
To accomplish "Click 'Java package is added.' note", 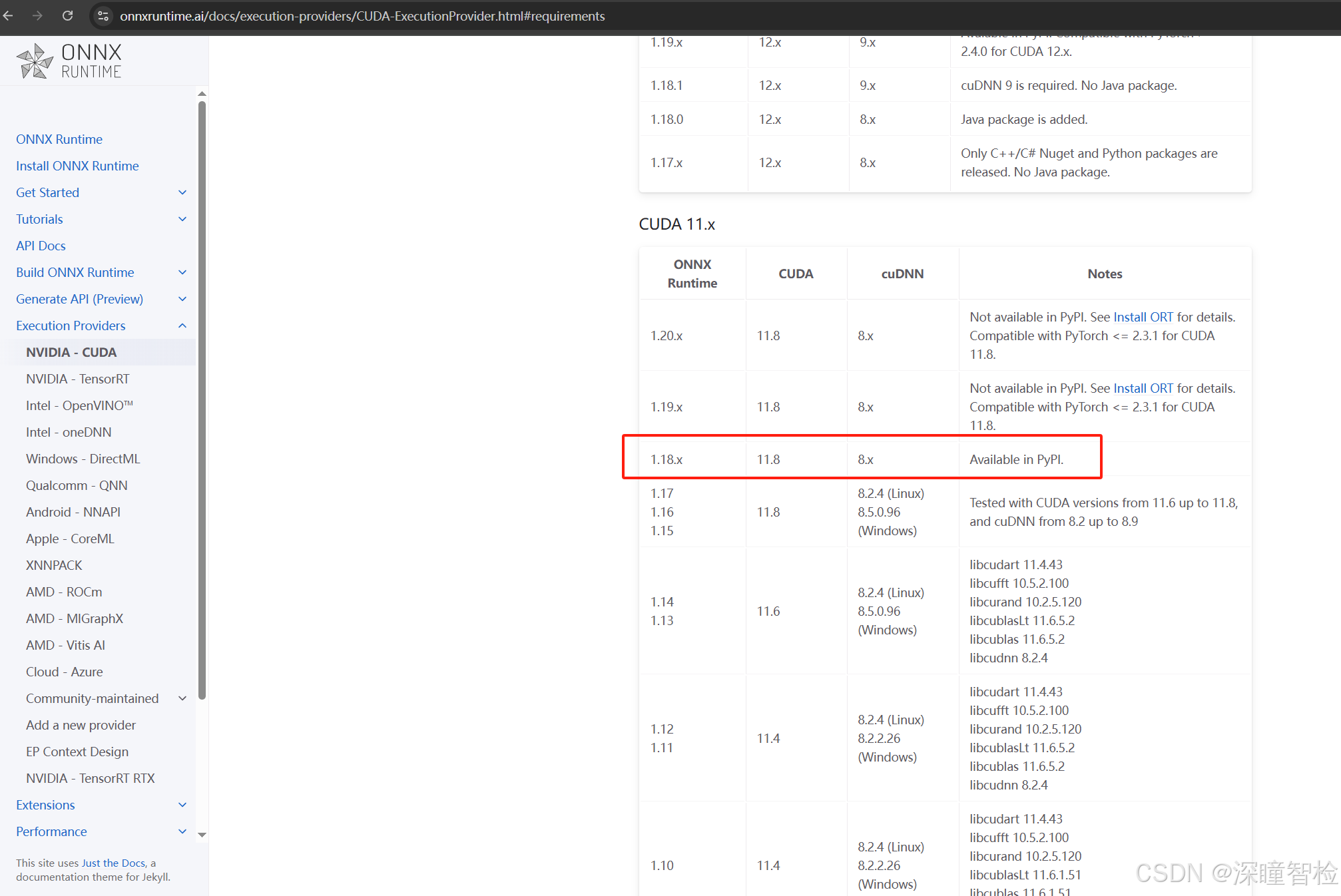I will tap(1024, 119).
